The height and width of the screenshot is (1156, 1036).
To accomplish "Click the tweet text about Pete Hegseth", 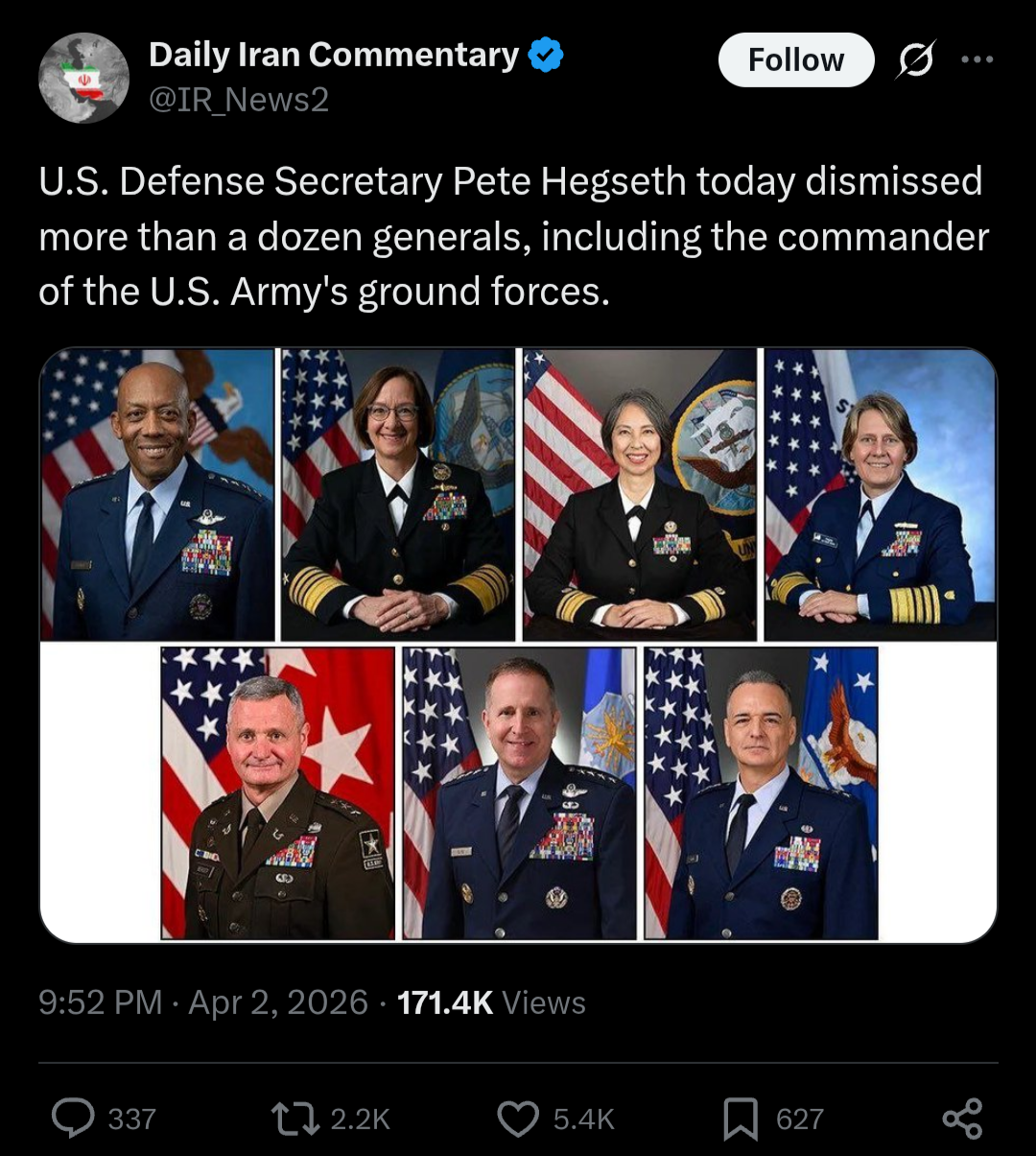I will tap(513, 236).
